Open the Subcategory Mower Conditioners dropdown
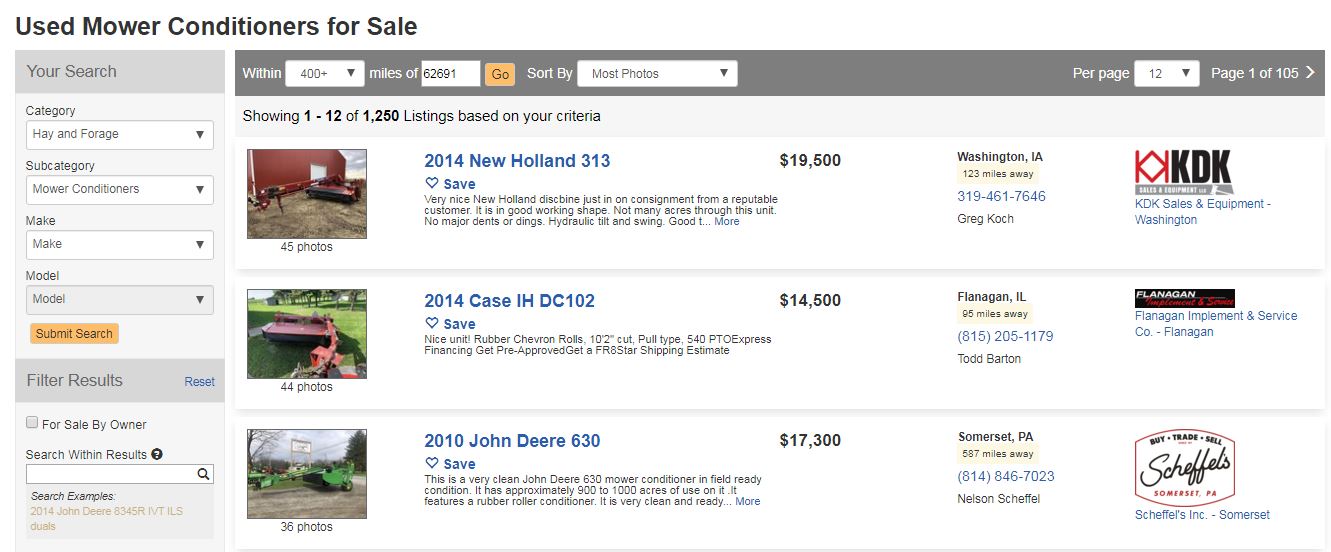Screen dimensions: 1331x552 click(x=119, y=189)
